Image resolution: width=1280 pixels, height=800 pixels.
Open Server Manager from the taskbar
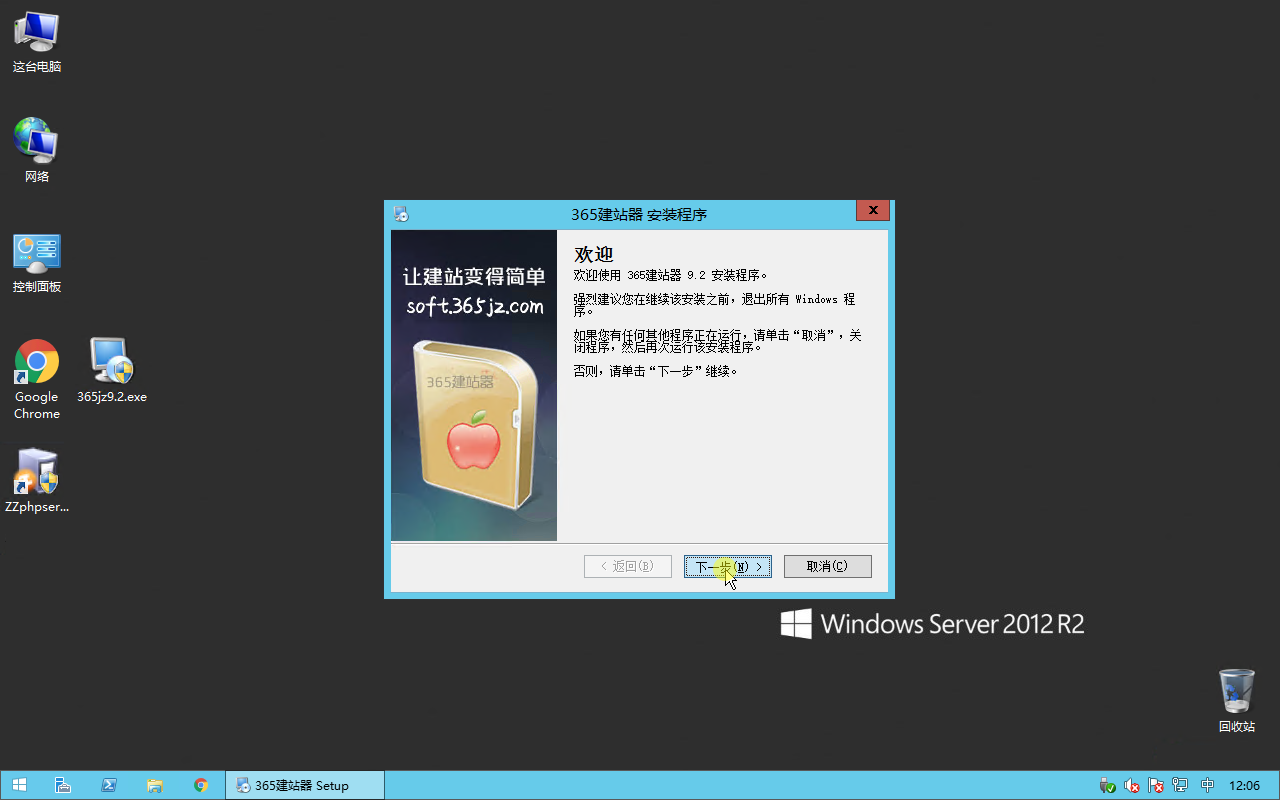tap(62, 785)
